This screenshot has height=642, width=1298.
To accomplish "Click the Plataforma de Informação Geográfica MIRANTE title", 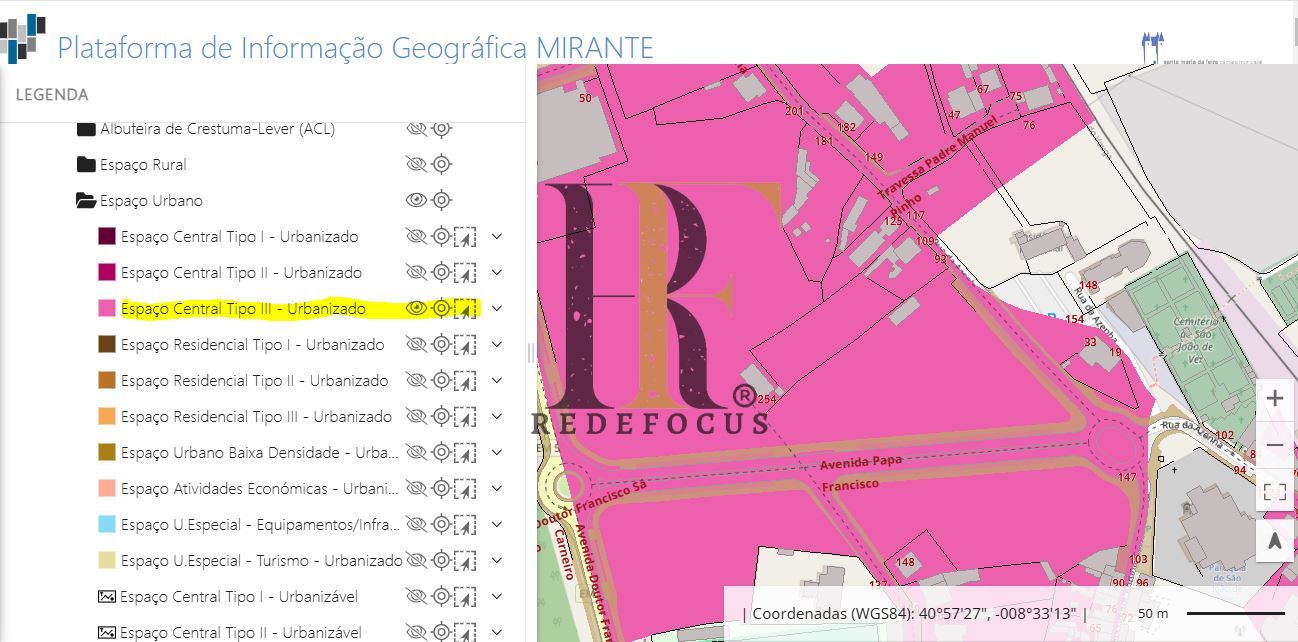I will coord(355,47).
